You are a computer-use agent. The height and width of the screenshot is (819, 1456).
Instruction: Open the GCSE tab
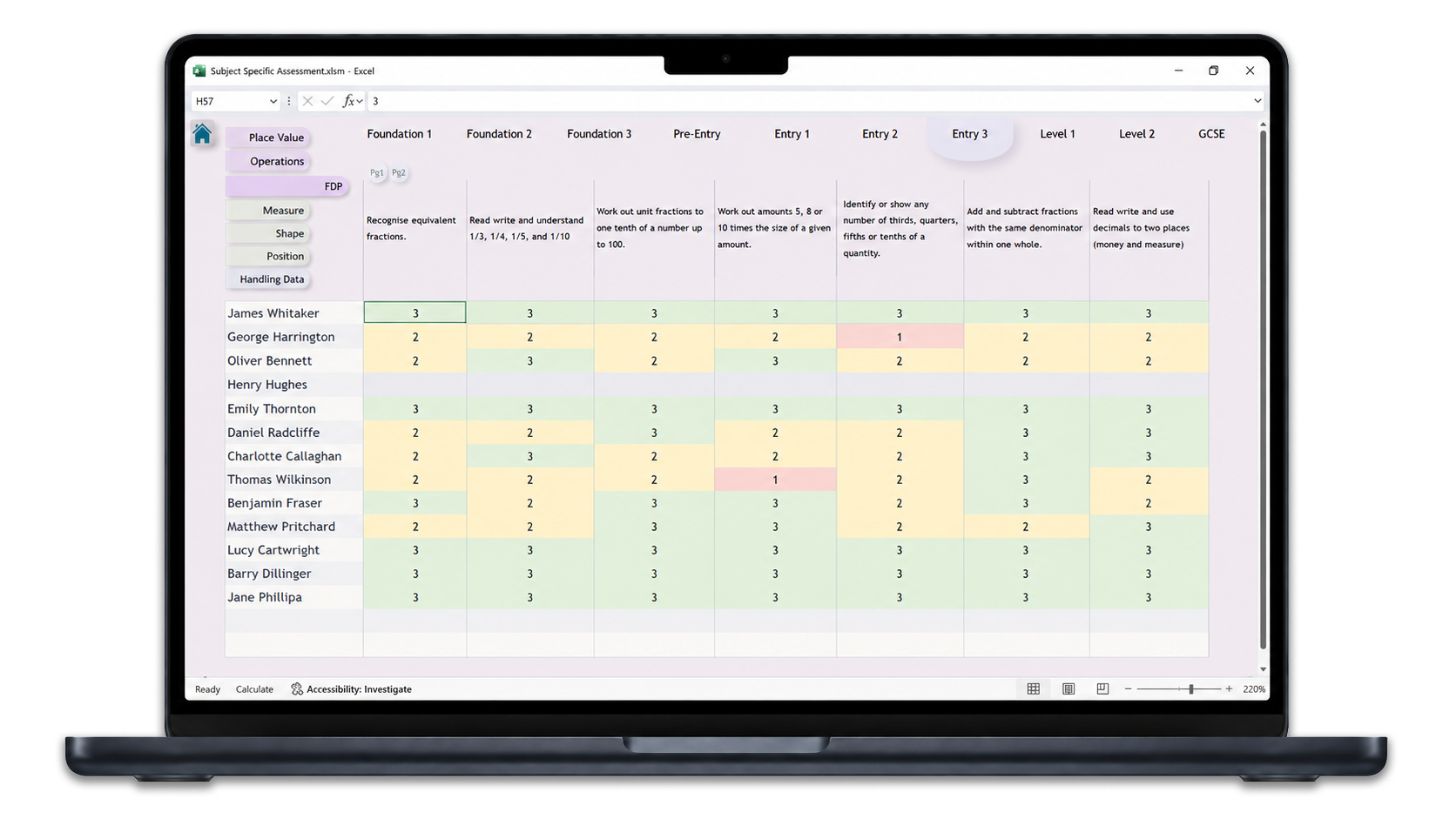pos(1211,134)
